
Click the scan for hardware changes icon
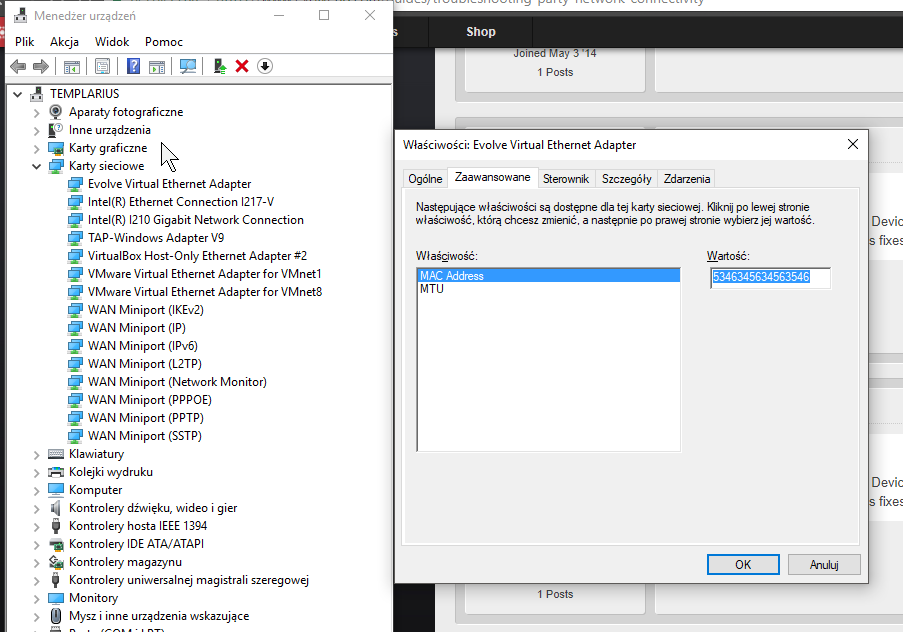tap(187, 66)
